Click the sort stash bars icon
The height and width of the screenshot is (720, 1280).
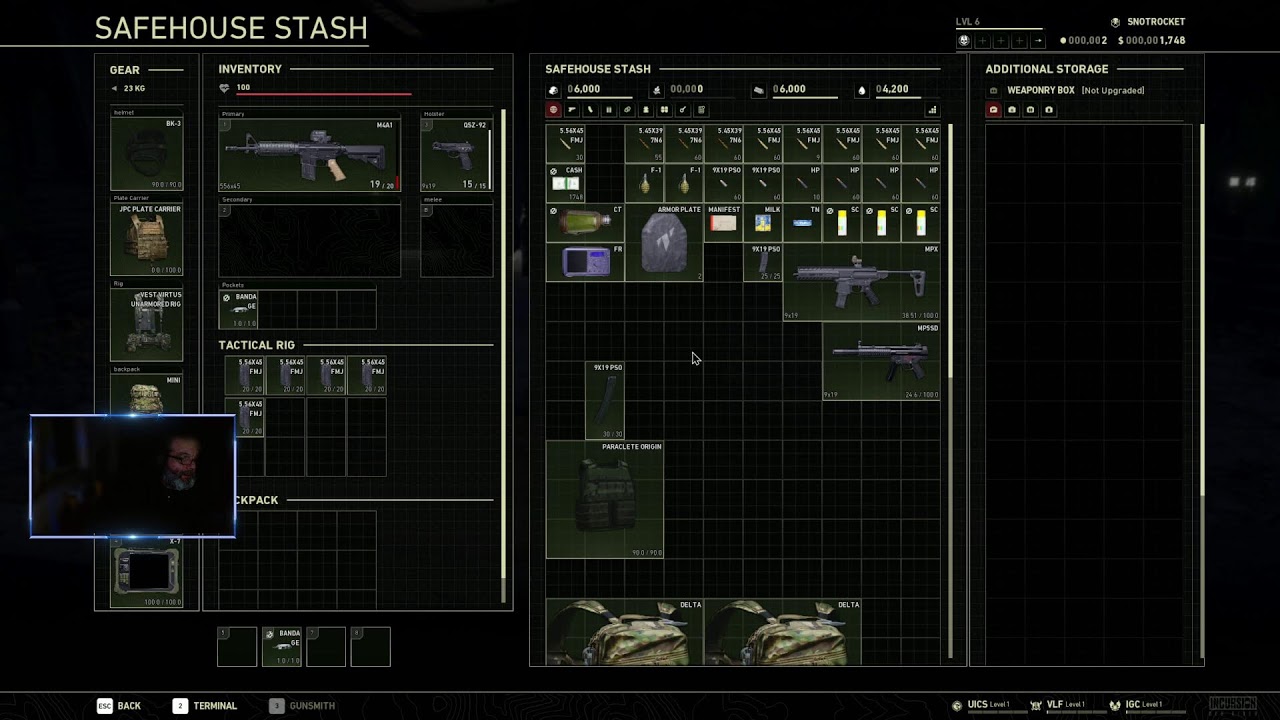pyautogui.click(x=932, y=110)
